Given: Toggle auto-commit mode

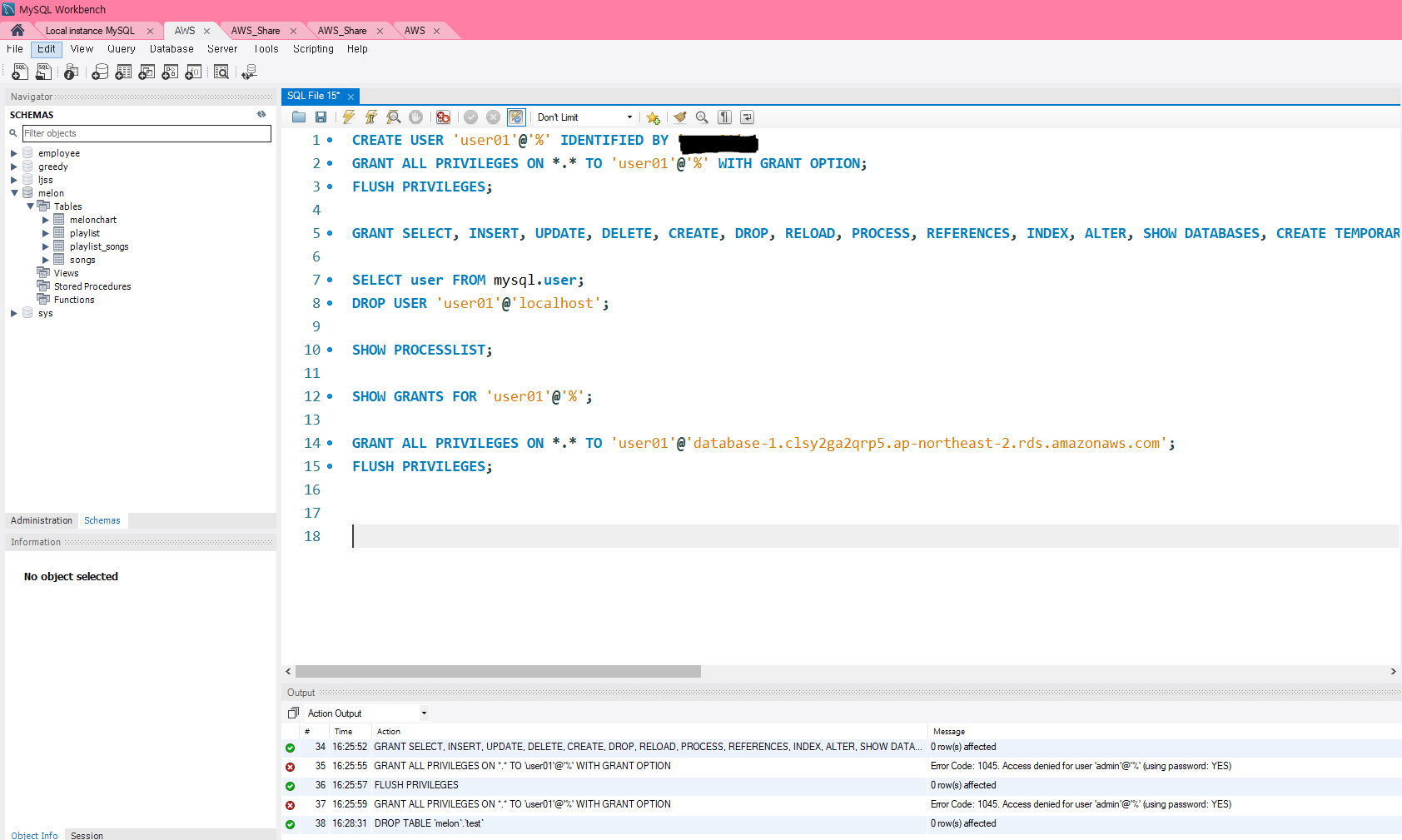Looking at the screenshot, I should pos(516,117).
